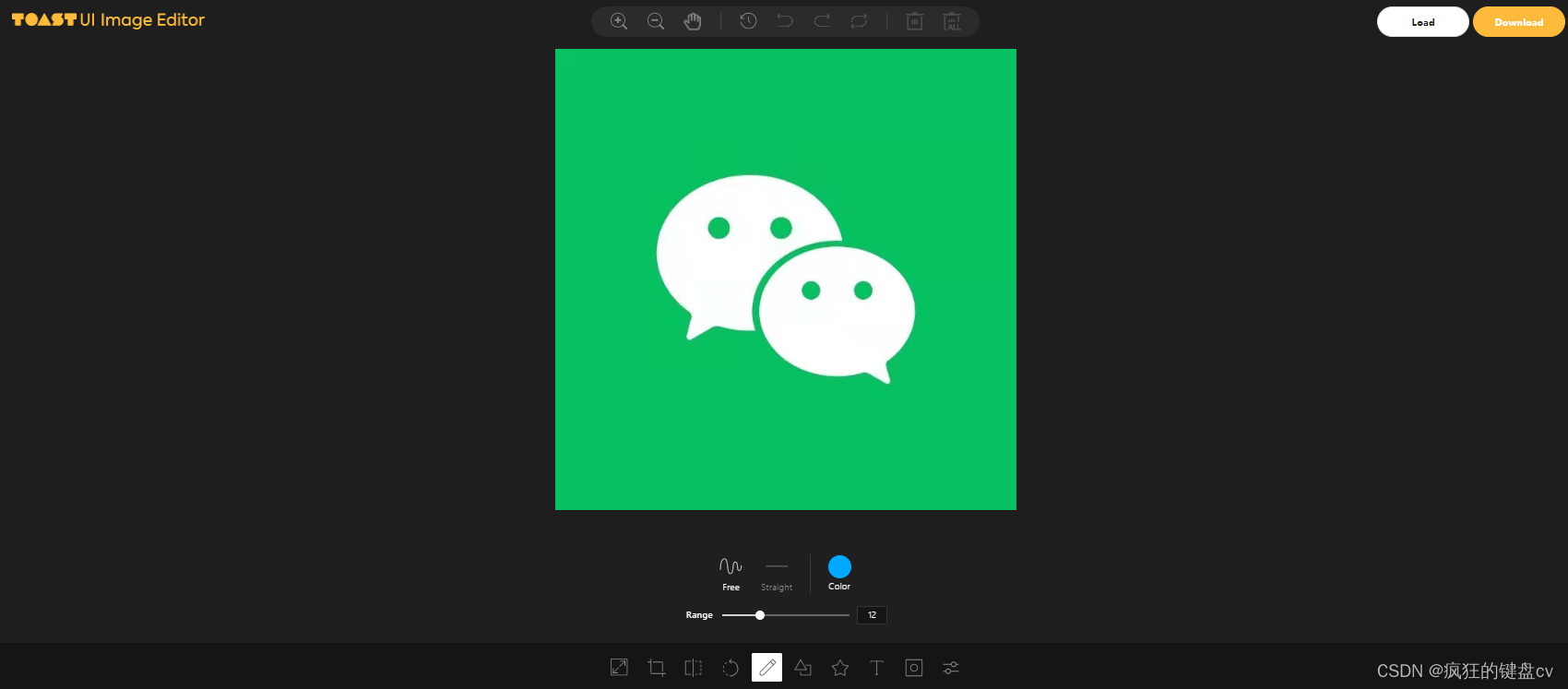Open the Shape tool
This screenshot has width=1568, height=689.
pos(803,667)
